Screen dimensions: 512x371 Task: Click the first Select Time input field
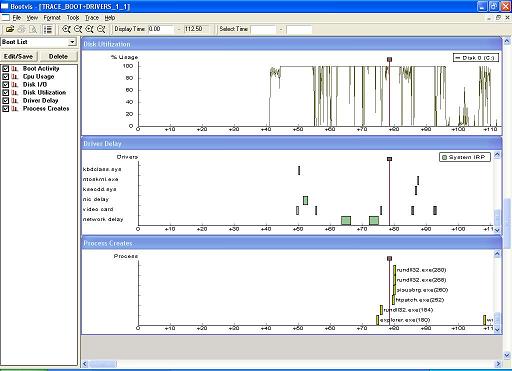pyautogui.click(x=263, y=29)
